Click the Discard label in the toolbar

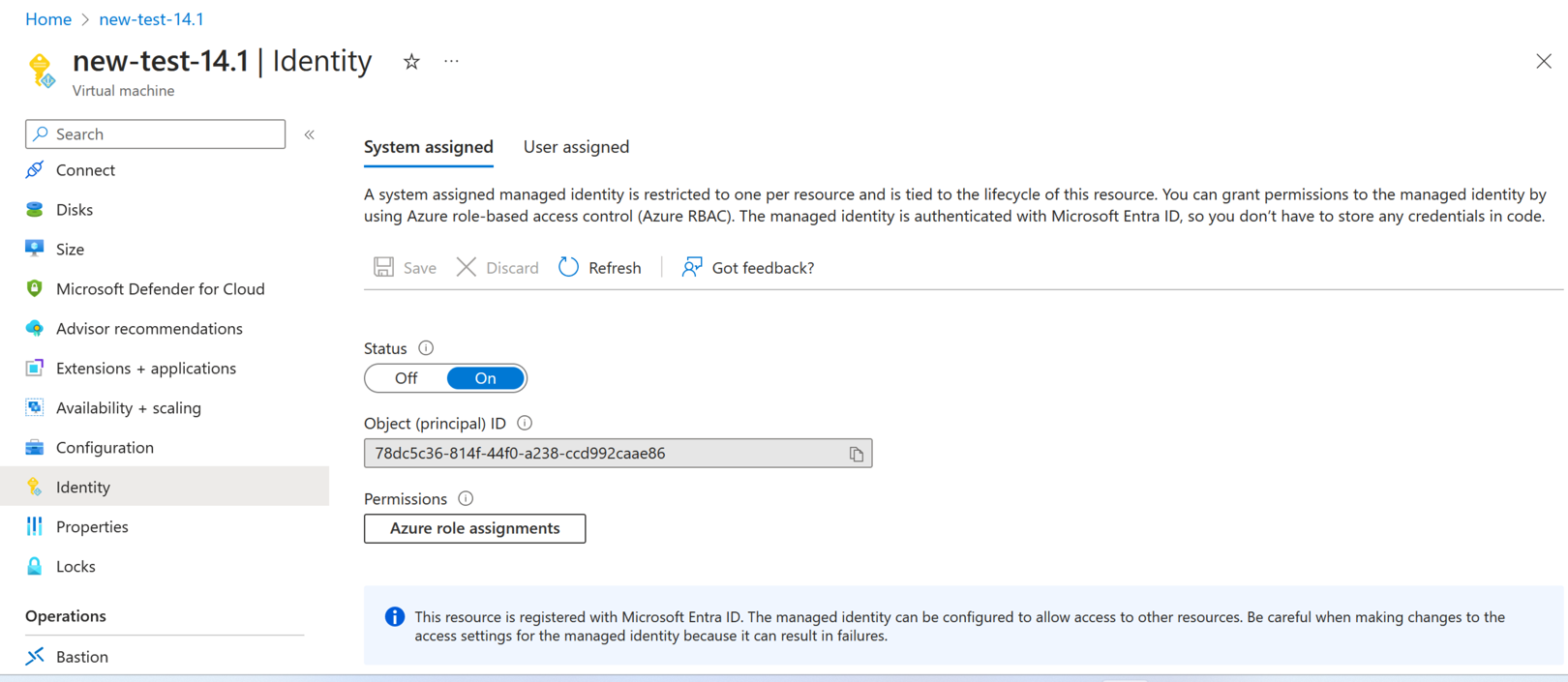(x=512, y=268)
